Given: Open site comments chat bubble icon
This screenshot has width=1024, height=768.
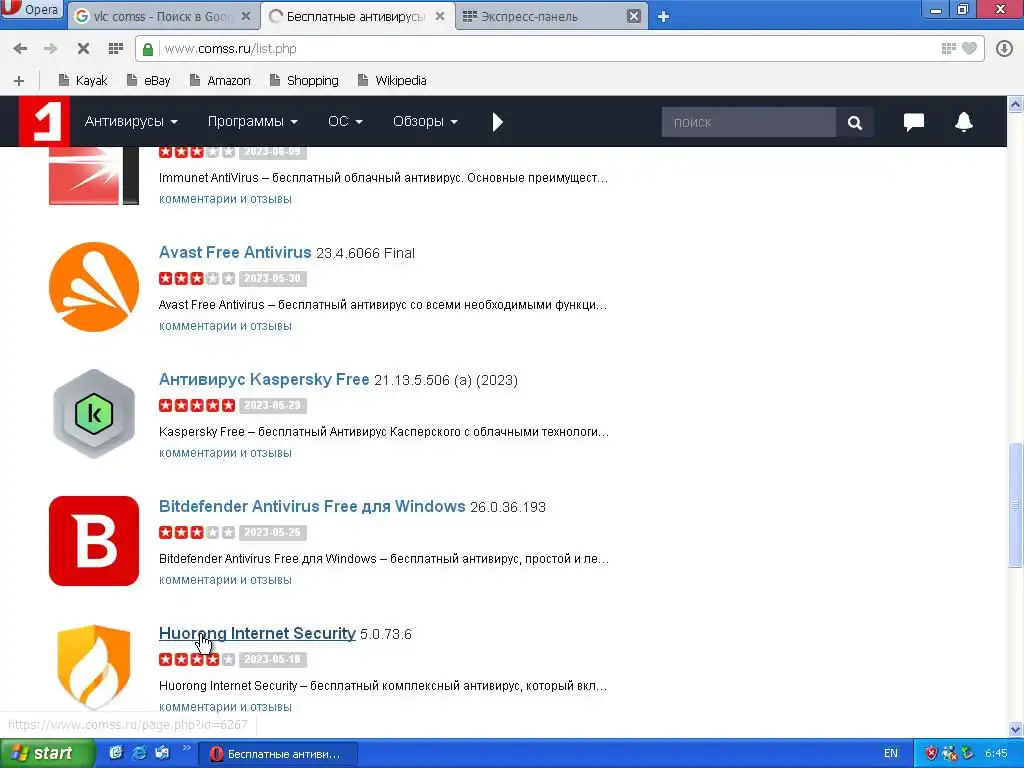Looking at the screenshot, I should [914, 122].
